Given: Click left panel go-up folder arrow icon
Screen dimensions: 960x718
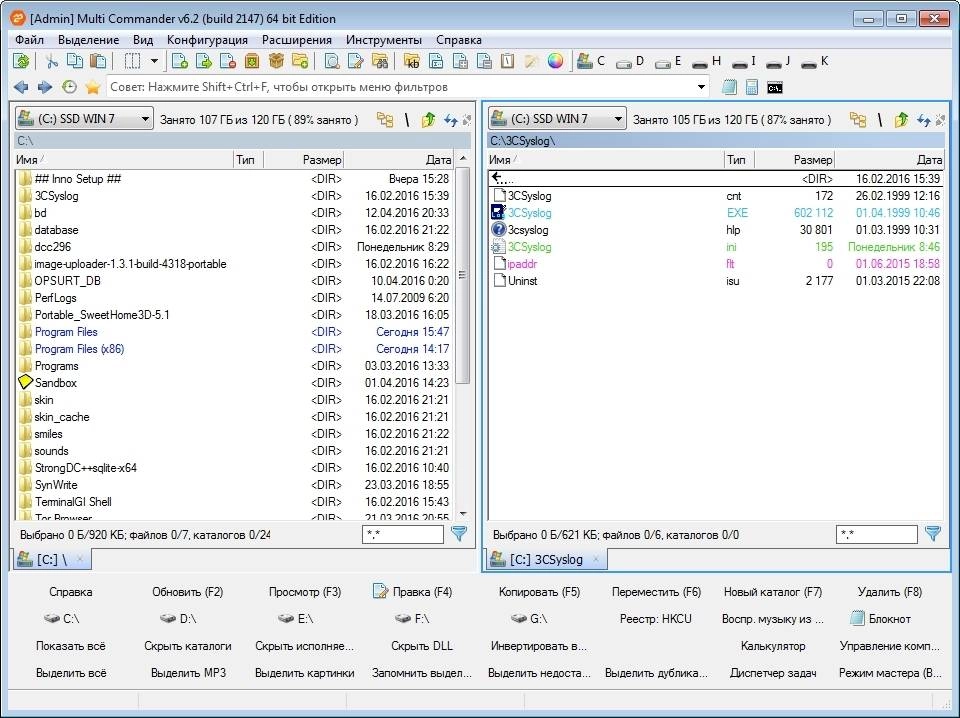Looking at the screenshot, I should tap(428, 119).
